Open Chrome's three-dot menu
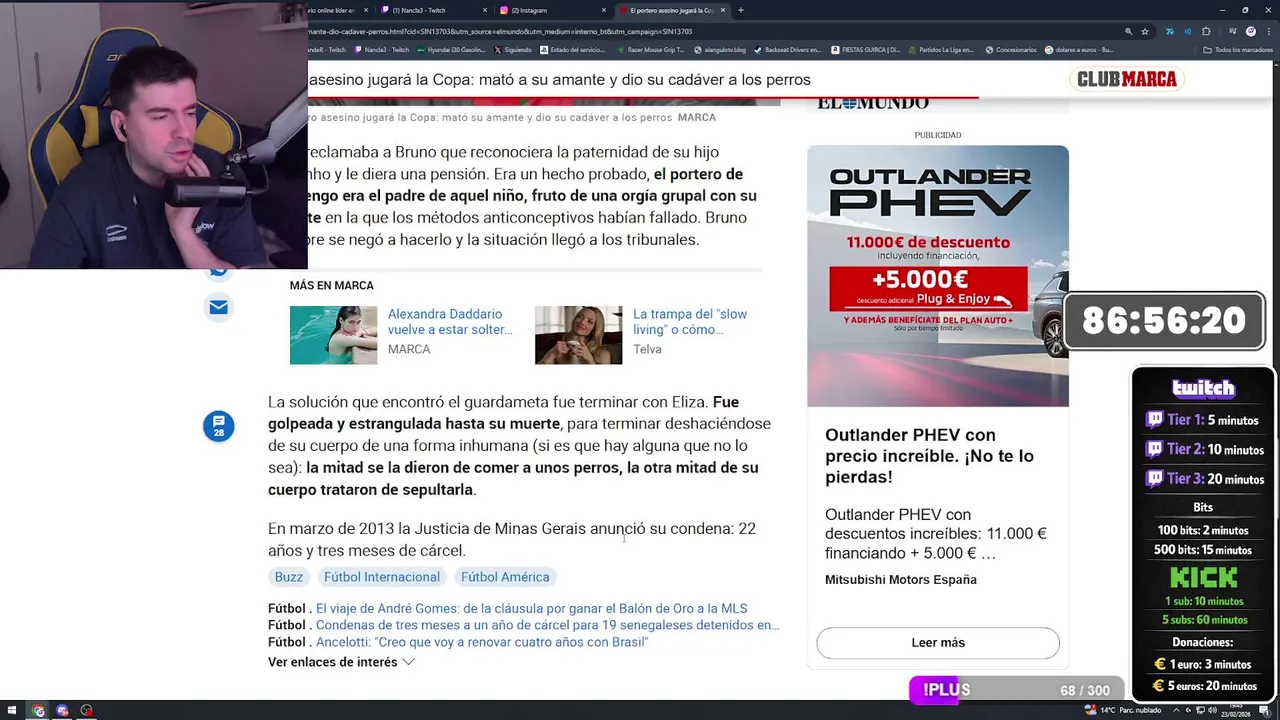The image size is (1280, 720). coord(1269,31)
